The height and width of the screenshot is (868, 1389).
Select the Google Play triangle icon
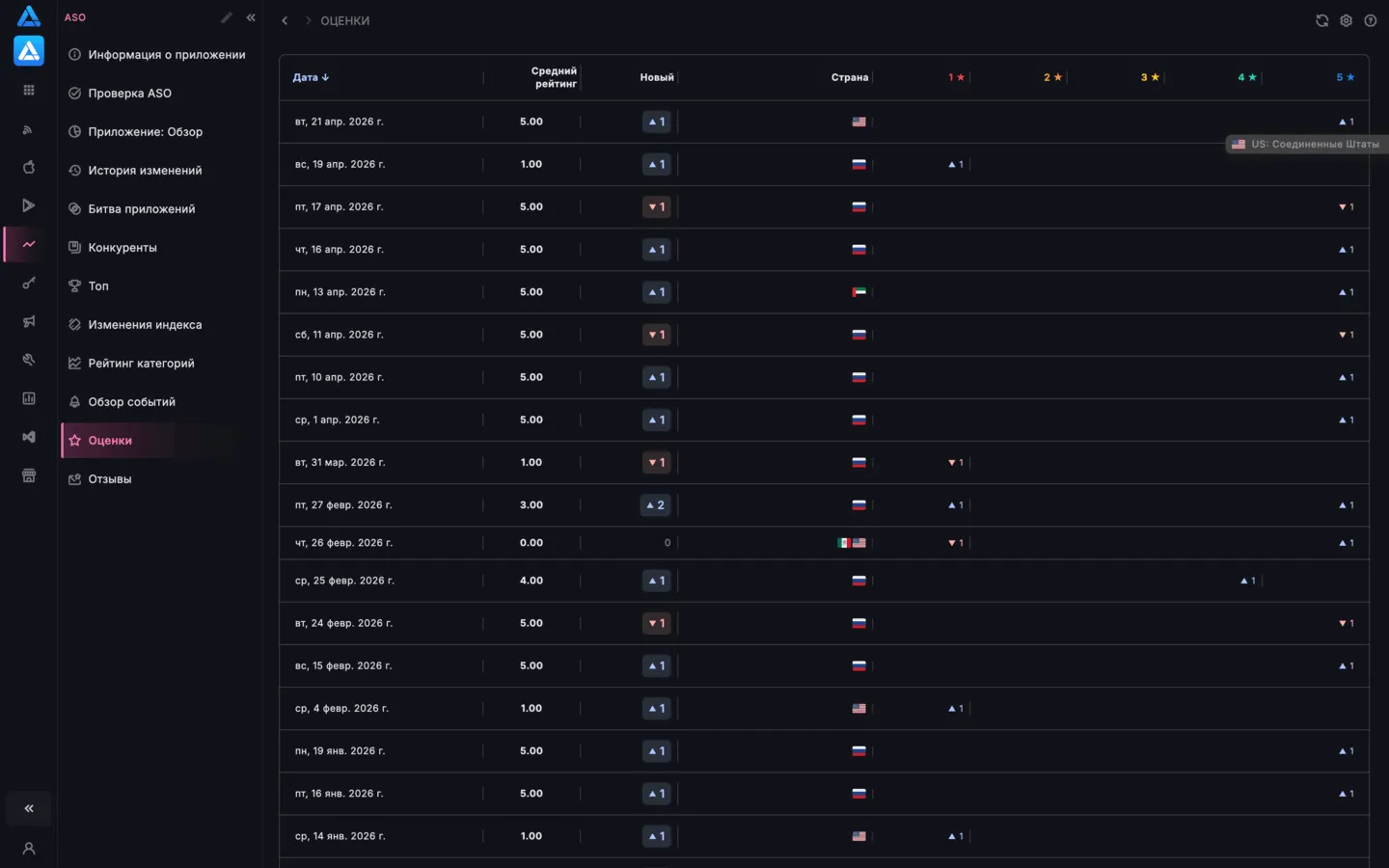click(x=29, y=205)
